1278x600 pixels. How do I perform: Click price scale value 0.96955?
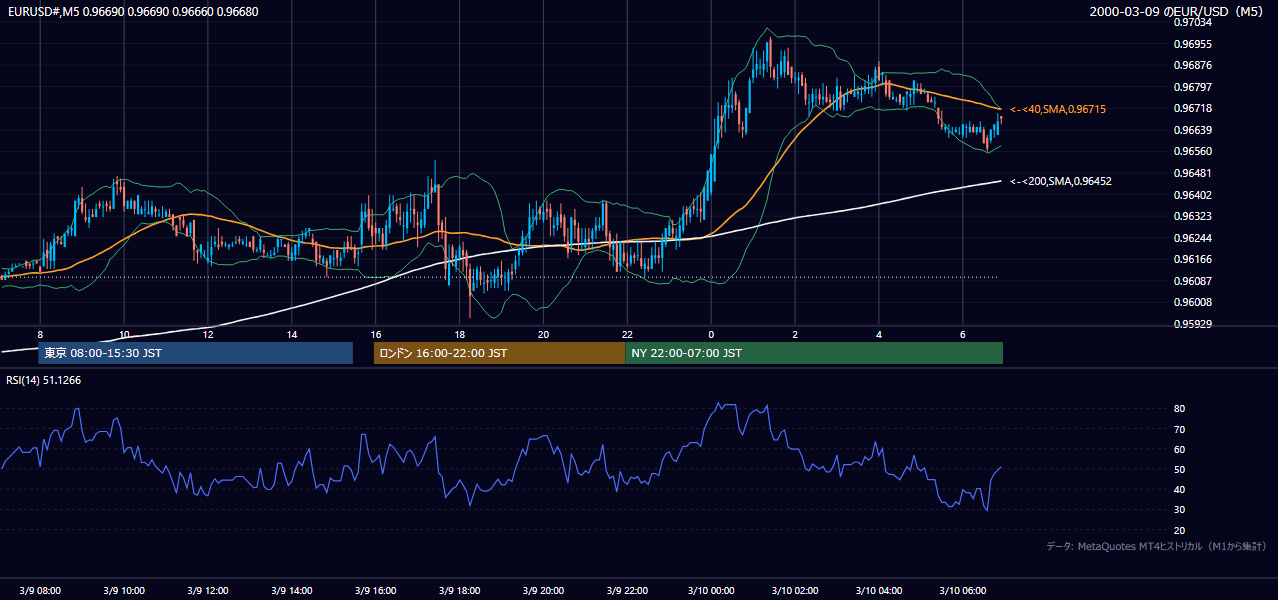coord(1193,44)
